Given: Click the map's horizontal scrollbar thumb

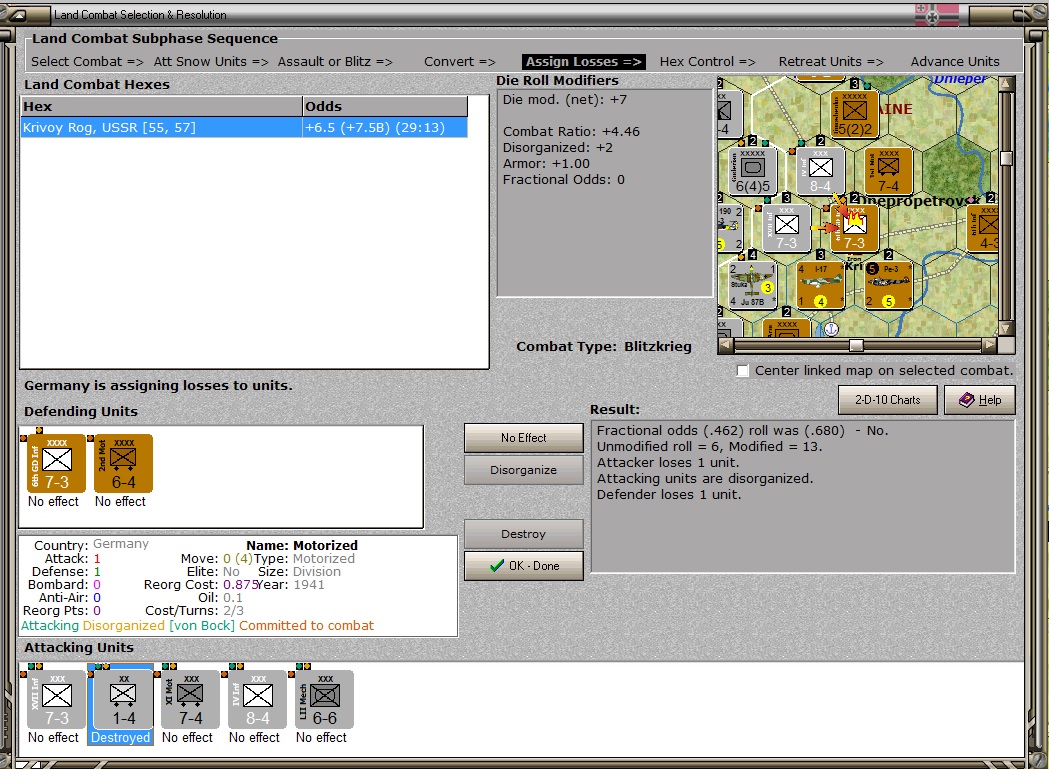Looking at the screenshot, I should coord(856,345).
